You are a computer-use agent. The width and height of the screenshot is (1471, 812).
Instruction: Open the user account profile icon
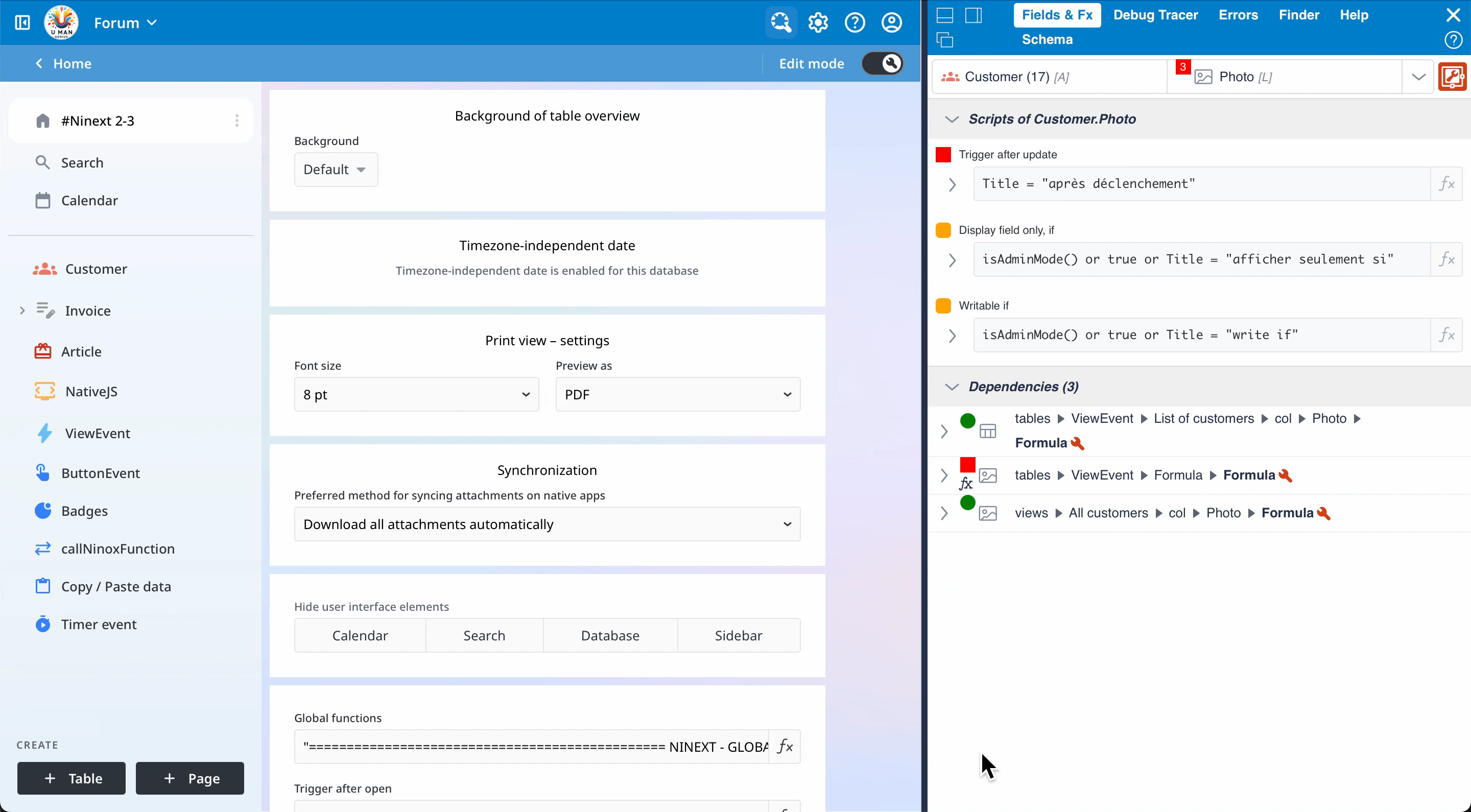point(891,23)
